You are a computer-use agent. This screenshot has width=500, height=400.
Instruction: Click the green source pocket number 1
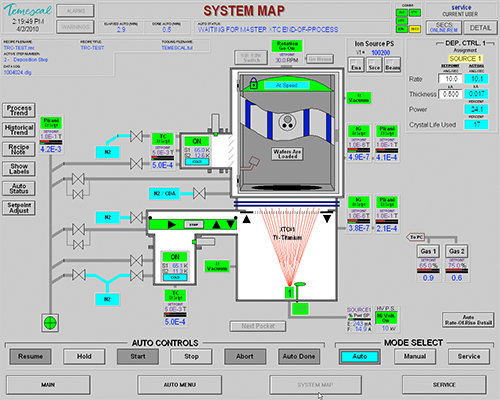coord(289,292)
